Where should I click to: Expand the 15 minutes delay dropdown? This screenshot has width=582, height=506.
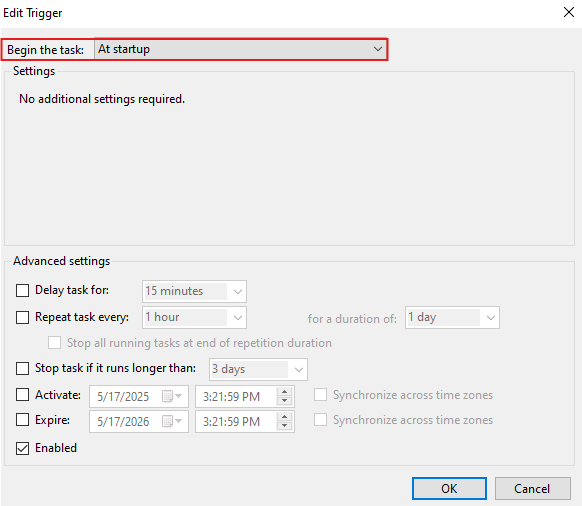[x=194, y=291]
